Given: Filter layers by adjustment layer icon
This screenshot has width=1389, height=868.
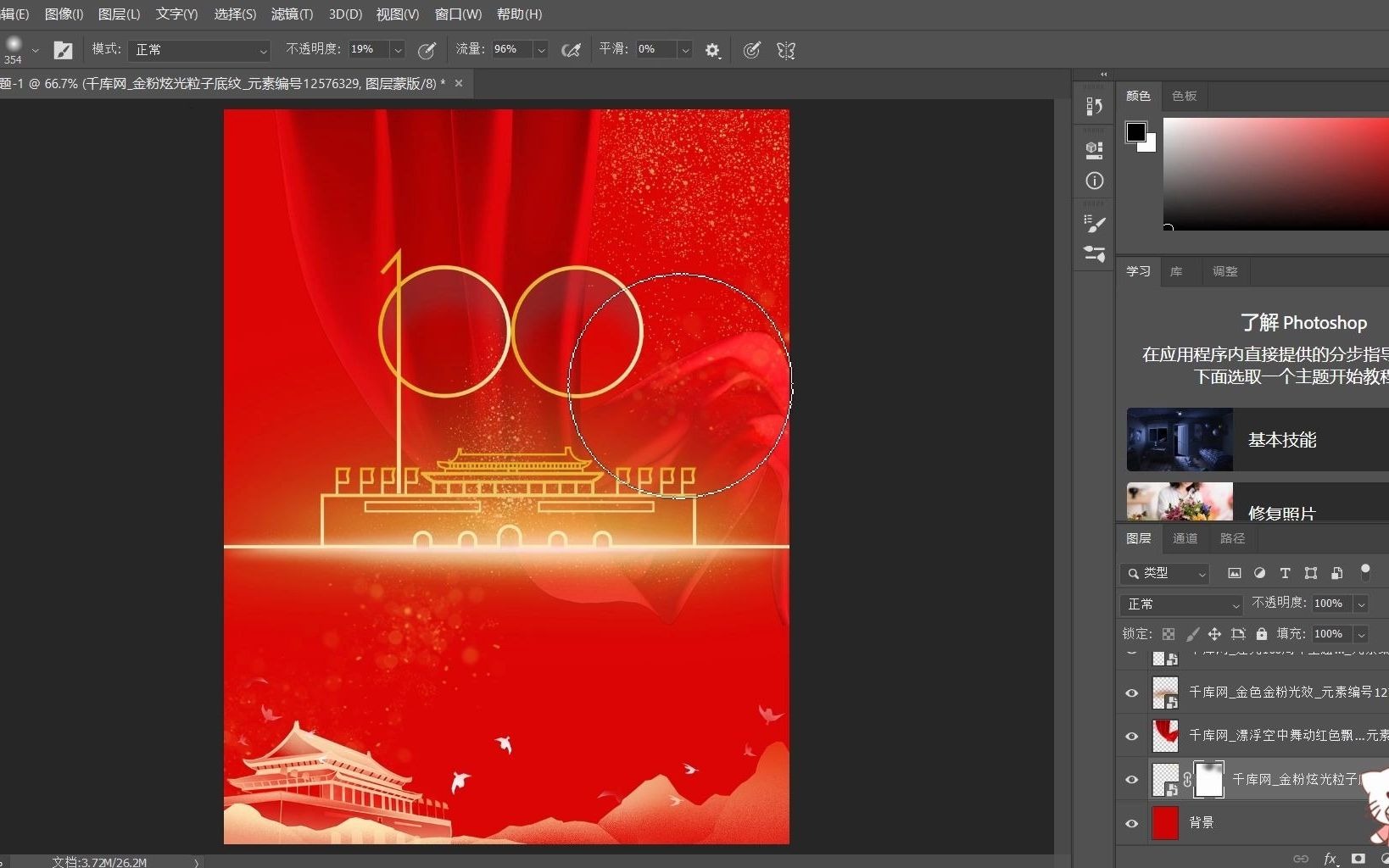Looking at the screenshot, I should tap(1260, 573).
